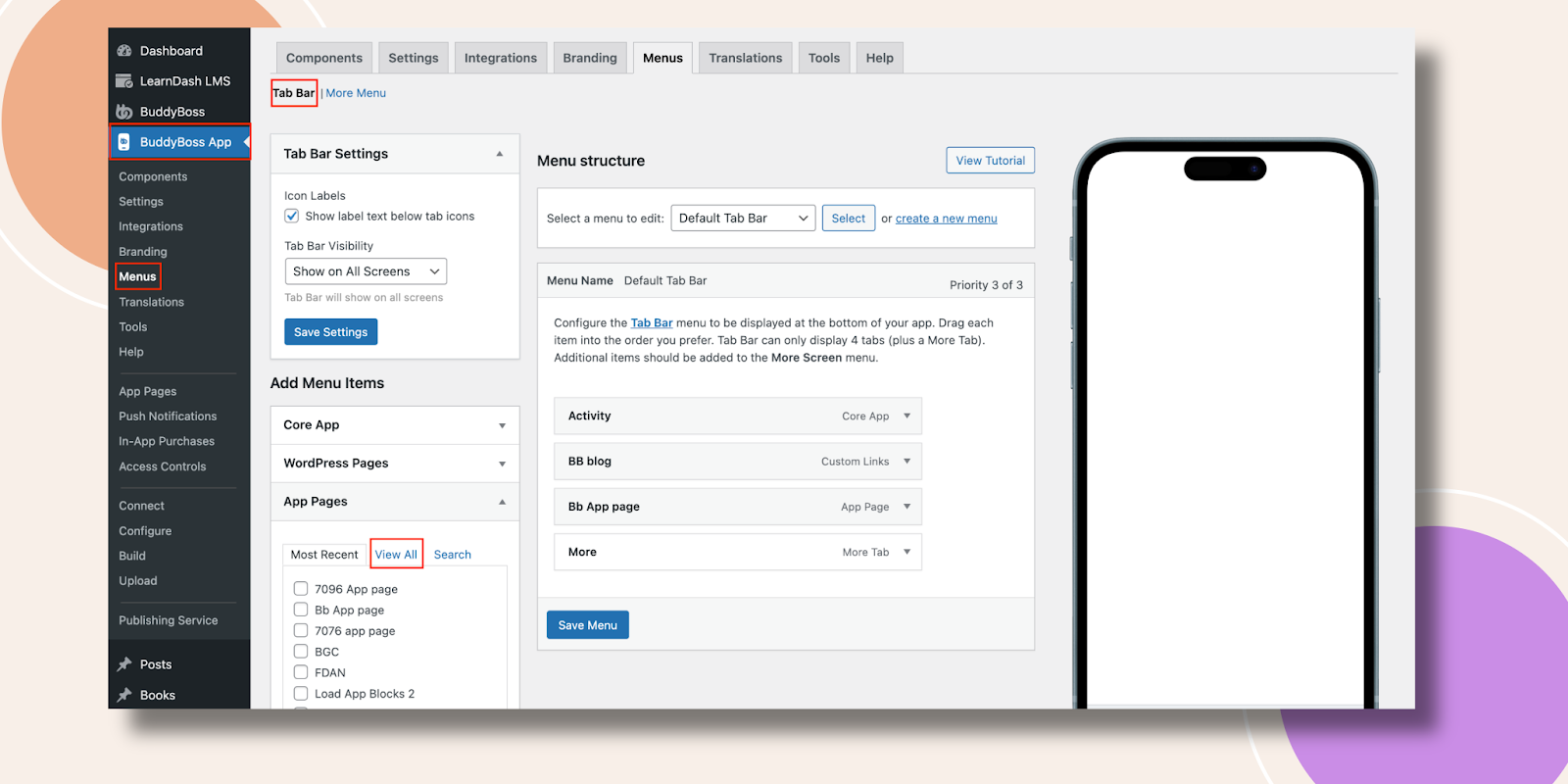
Task: Open the View Tutorial button
Action: (x=991, y=161)
